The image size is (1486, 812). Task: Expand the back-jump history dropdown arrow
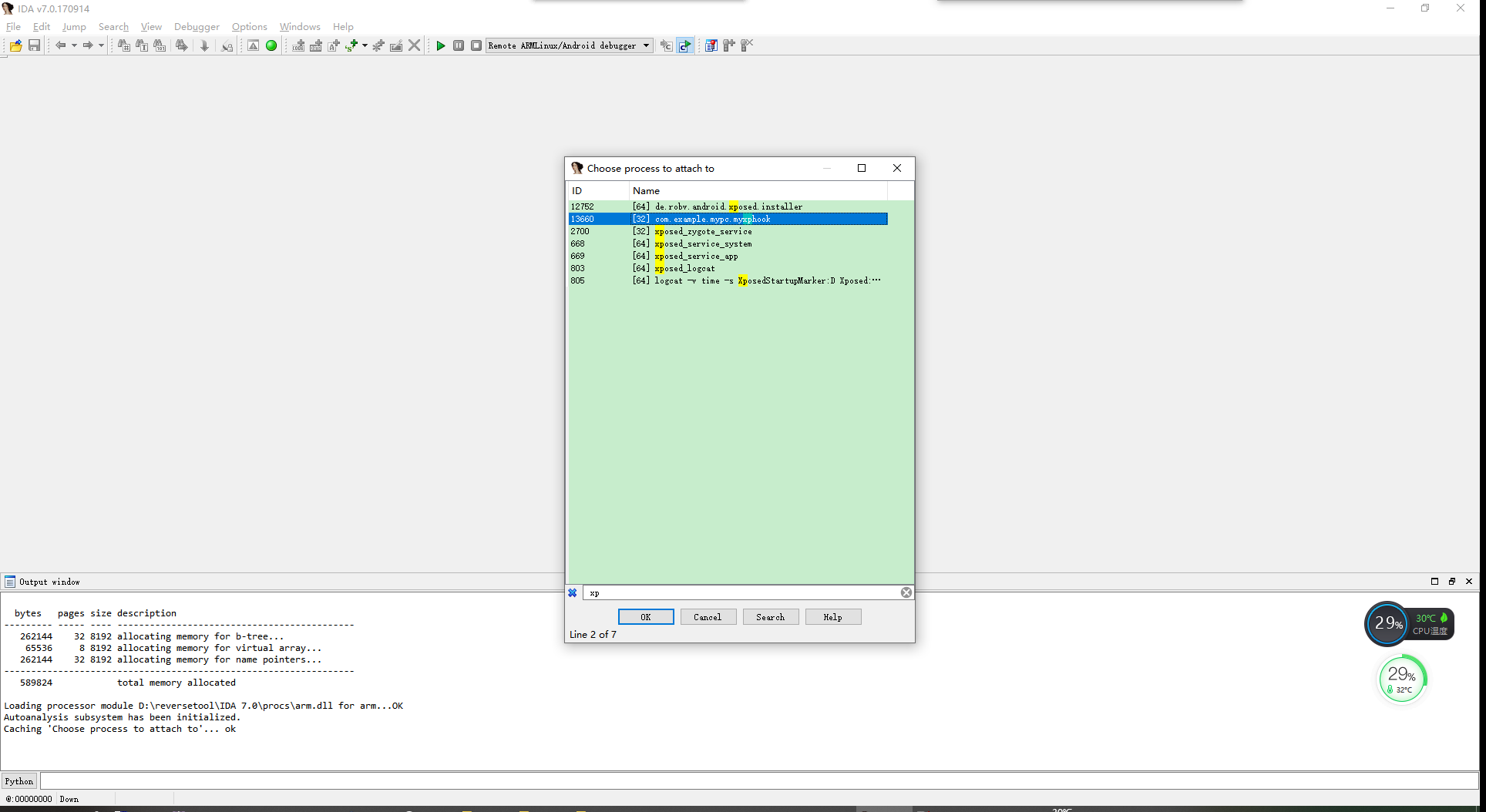pyautogui.click(x=74, y=45)
